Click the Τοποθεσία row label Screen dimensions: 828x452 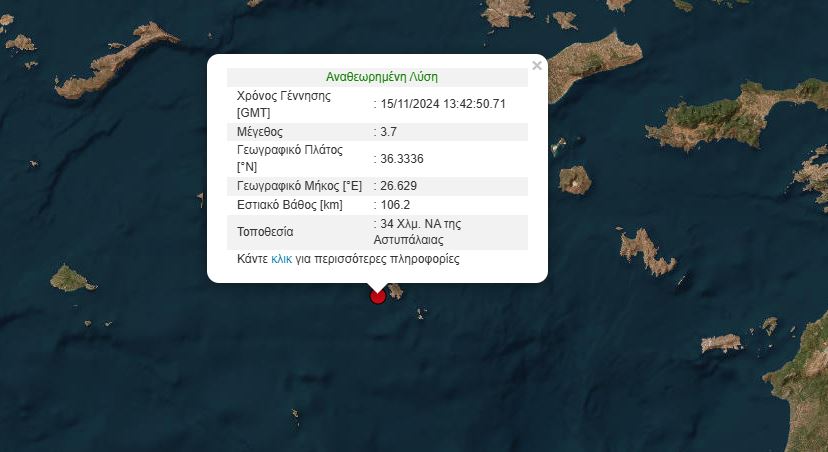point(265,232)
